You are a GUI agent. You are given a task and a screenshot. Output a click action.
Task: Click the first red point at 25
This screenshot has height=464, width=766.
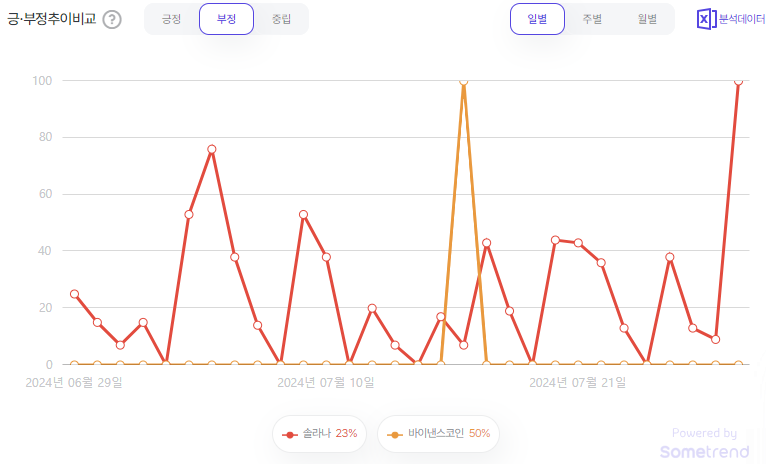tap(74, 294)
